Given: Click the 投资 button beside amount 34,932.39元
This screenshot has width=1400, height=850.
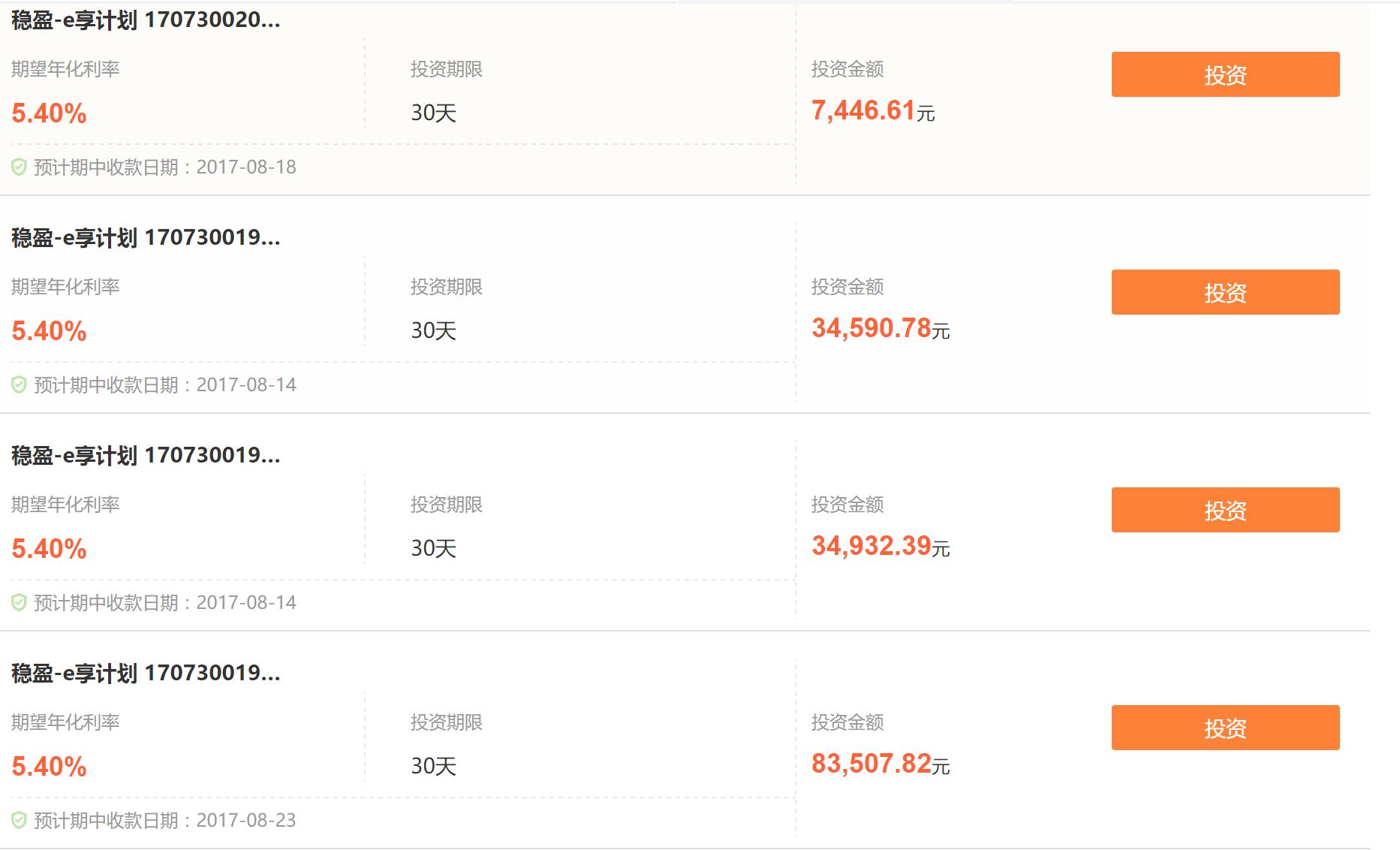Looking at the screenshot, I should point(1224,509).
